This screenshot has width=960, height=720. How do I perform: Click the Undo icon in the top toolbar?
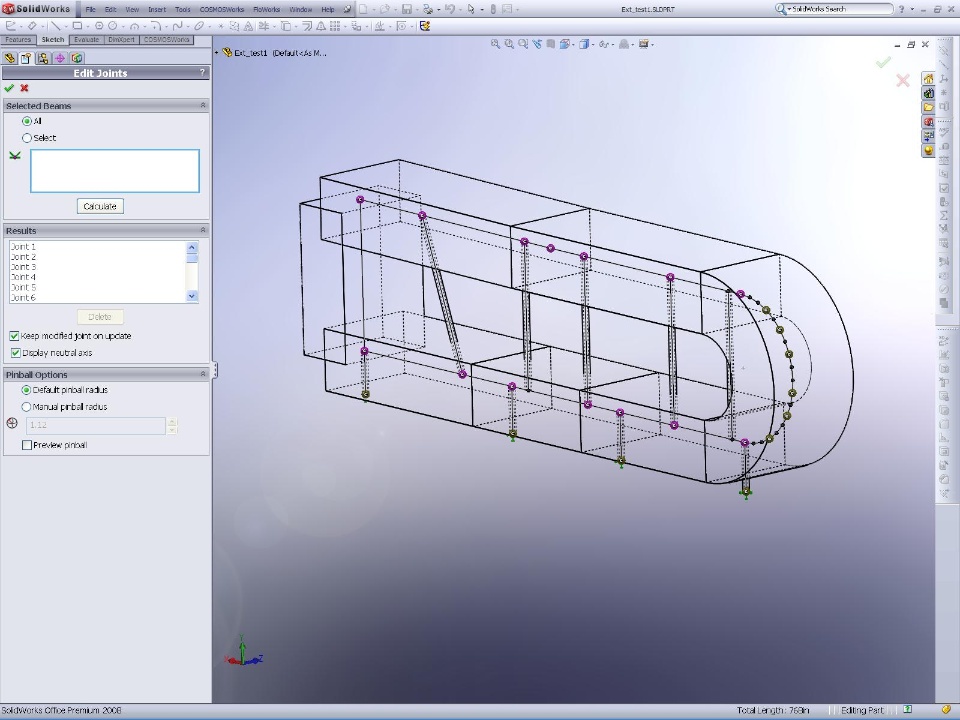click(450, 9)
